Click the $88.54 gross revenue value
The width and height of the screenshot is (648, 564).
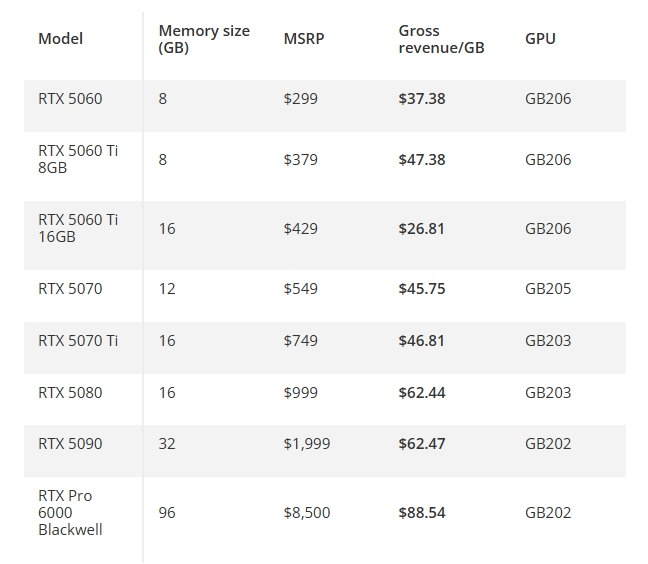422,513
